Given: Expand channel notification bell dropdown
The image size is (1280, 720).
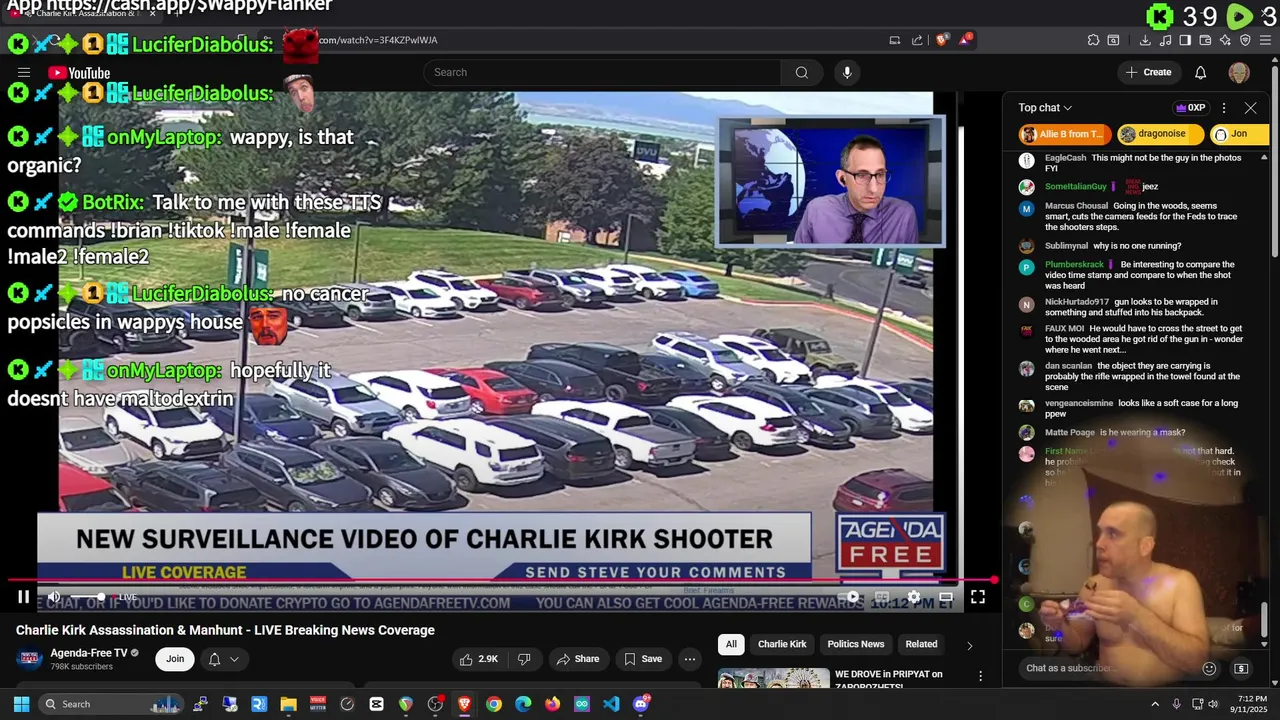Looking at the screenshot, I should [x=224, y=659].
